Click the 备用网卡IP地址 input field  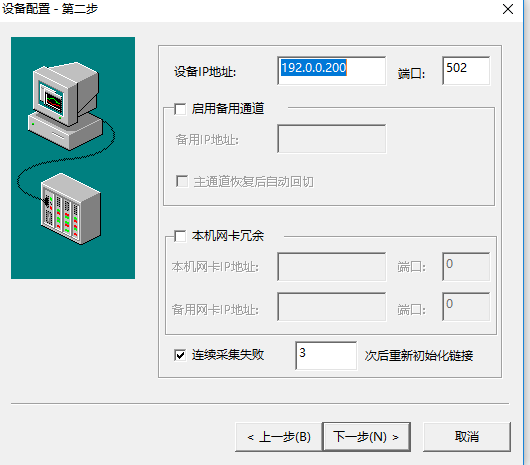[332, 307]
